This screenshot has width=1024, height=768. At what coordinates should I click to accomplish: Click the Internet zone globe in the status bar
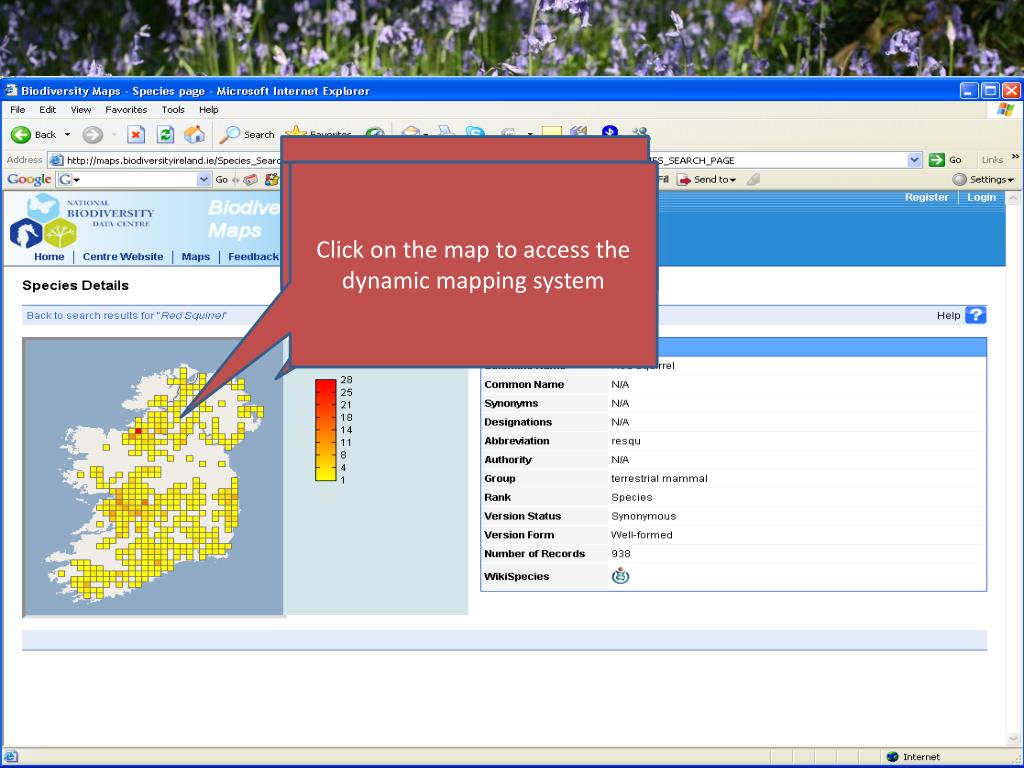(892, 756)
